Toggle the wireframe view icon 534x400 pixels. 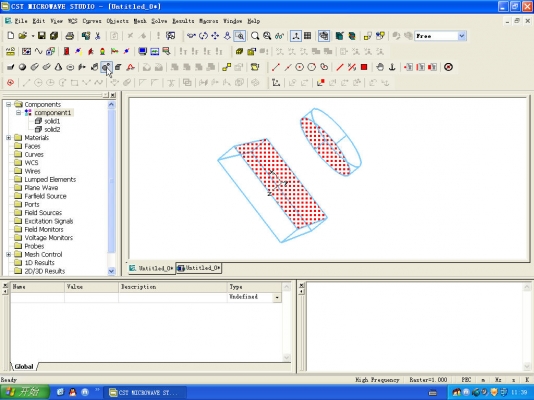(x=324, y=36)
